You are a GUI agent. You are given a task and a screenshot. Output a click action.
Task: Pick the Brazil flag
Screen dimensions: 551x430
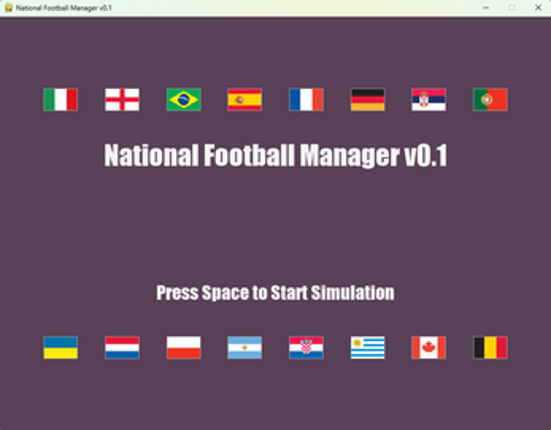184,99
